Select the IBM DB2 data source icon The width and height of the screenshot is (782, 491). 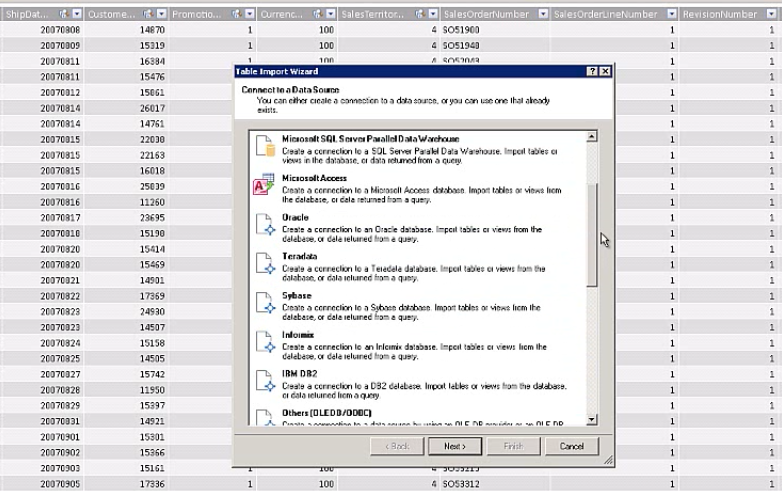(x=265, y=381)
